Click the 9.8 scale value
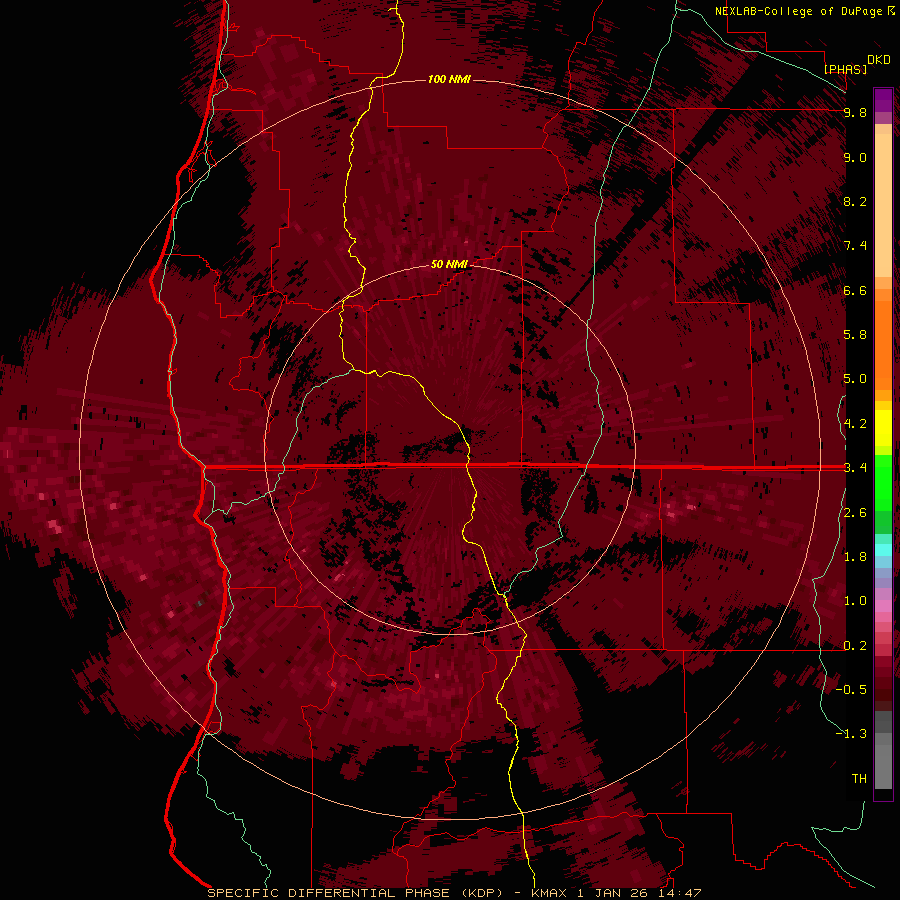Image resolution: width=900 pixels, height=900 pixels. 855,112
